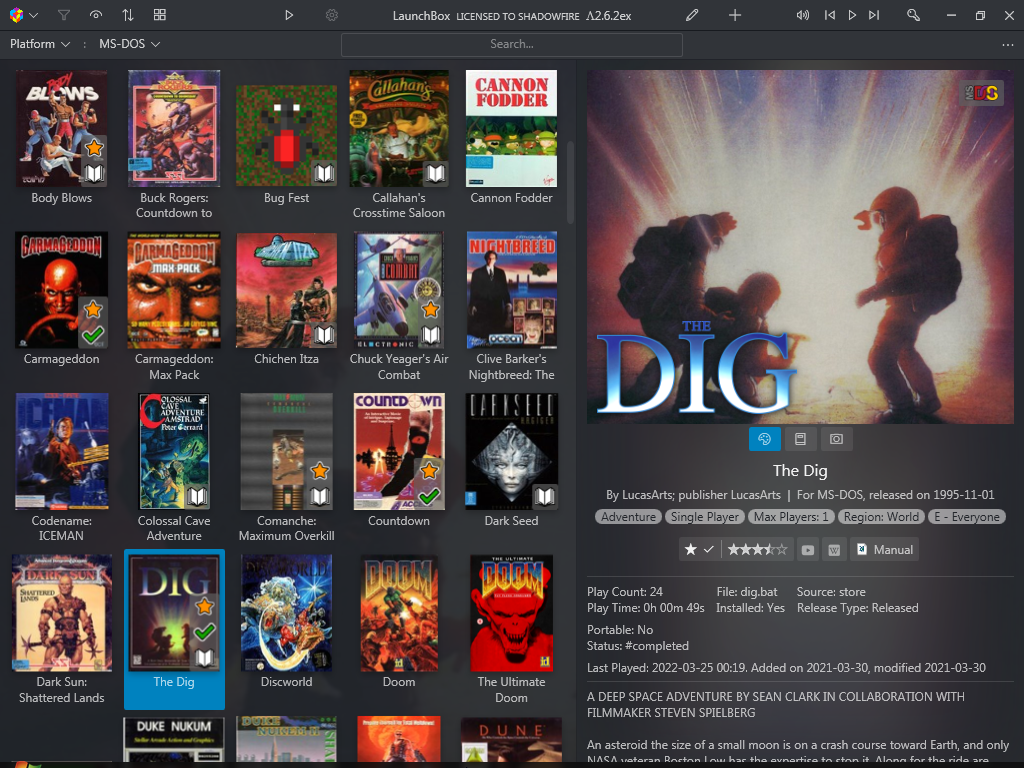Click the favorite star on Chuck Yeager's Air Combat
The height and width of the screenshot is (768, 1024).
point(430,309)
